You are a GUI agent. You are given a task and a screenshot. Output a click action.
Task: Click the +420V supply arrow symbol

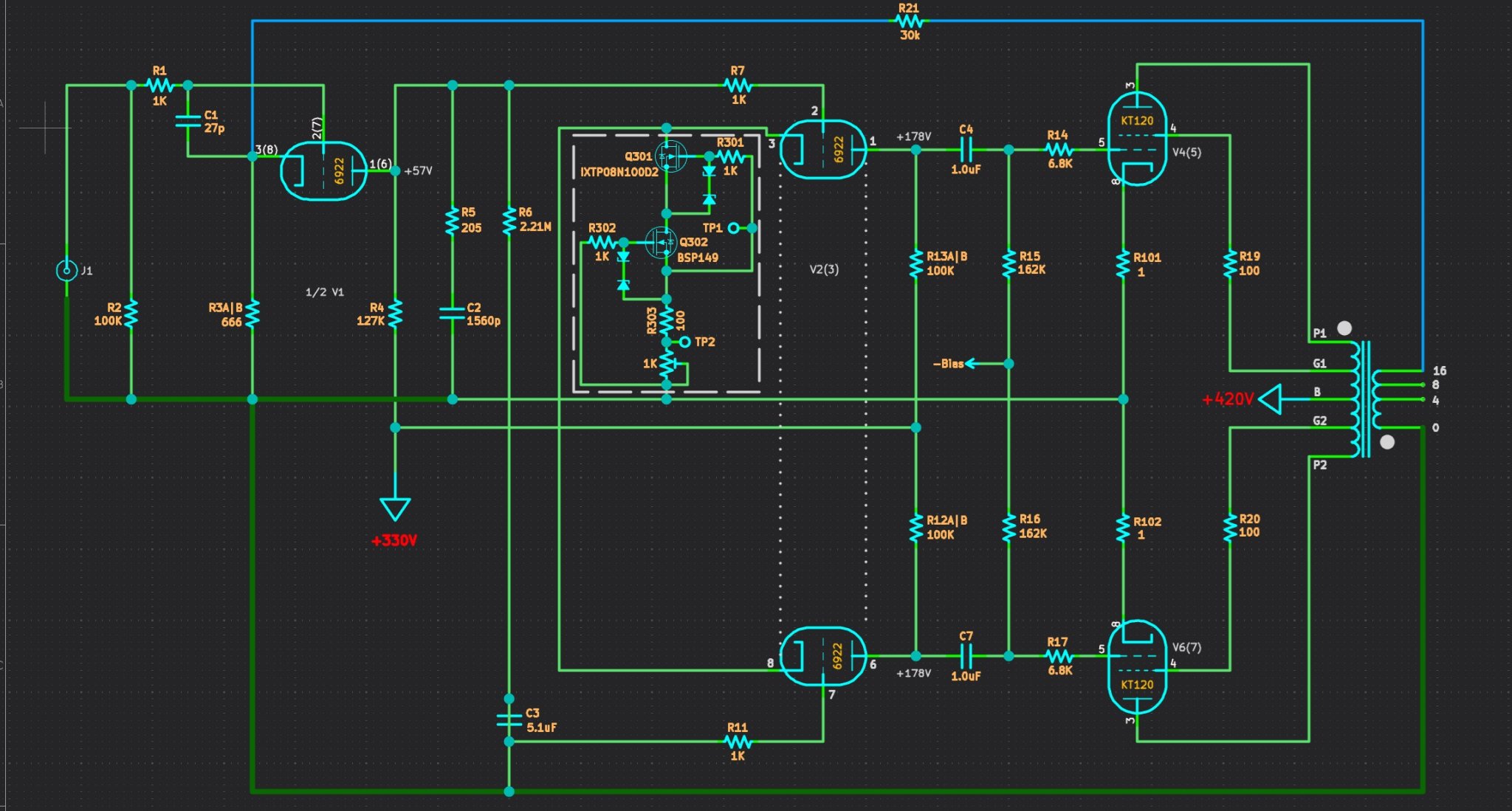(1271, 399)
